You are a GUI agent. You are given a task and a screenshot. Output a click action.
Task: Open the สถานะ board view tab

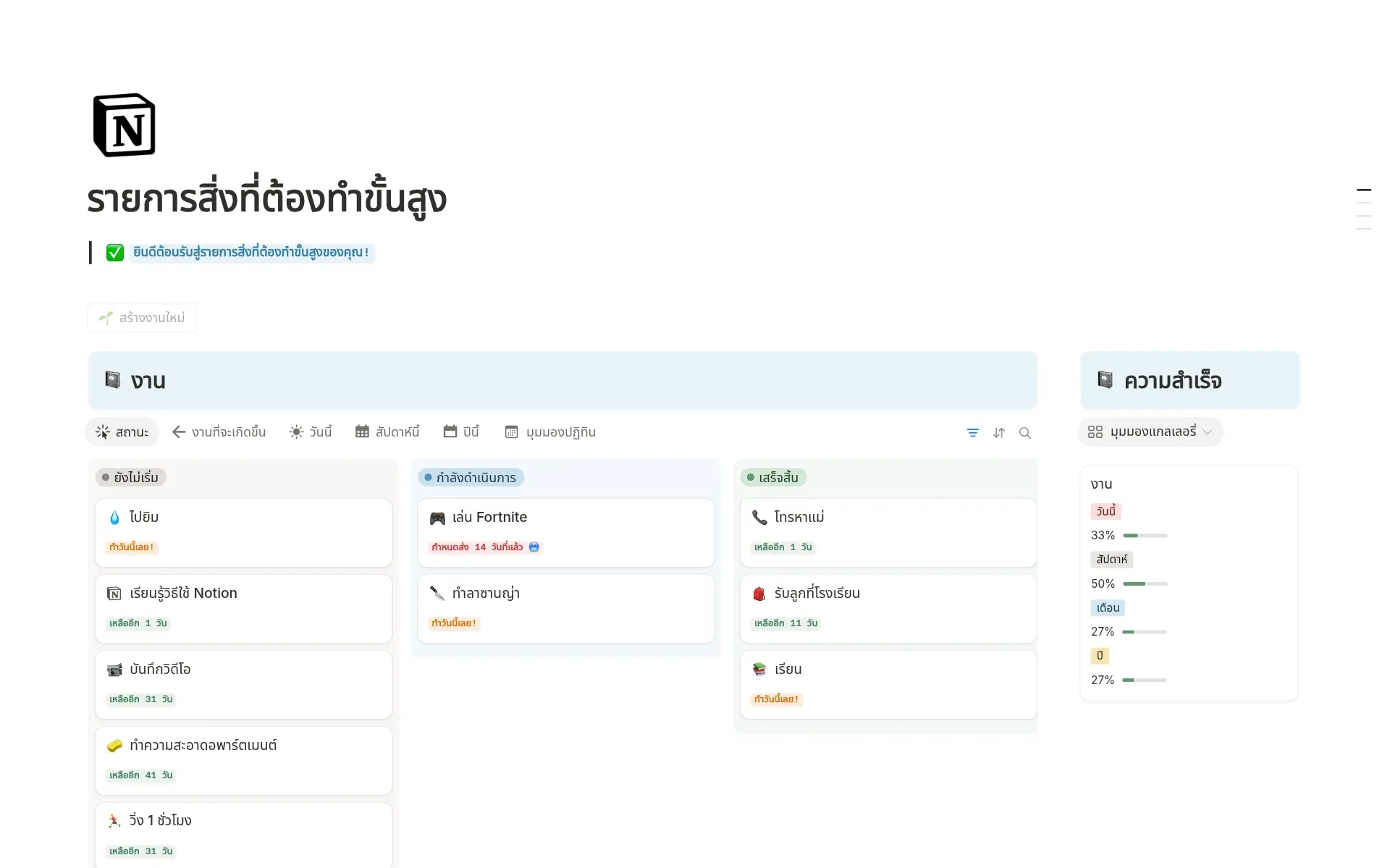point(122,432)
